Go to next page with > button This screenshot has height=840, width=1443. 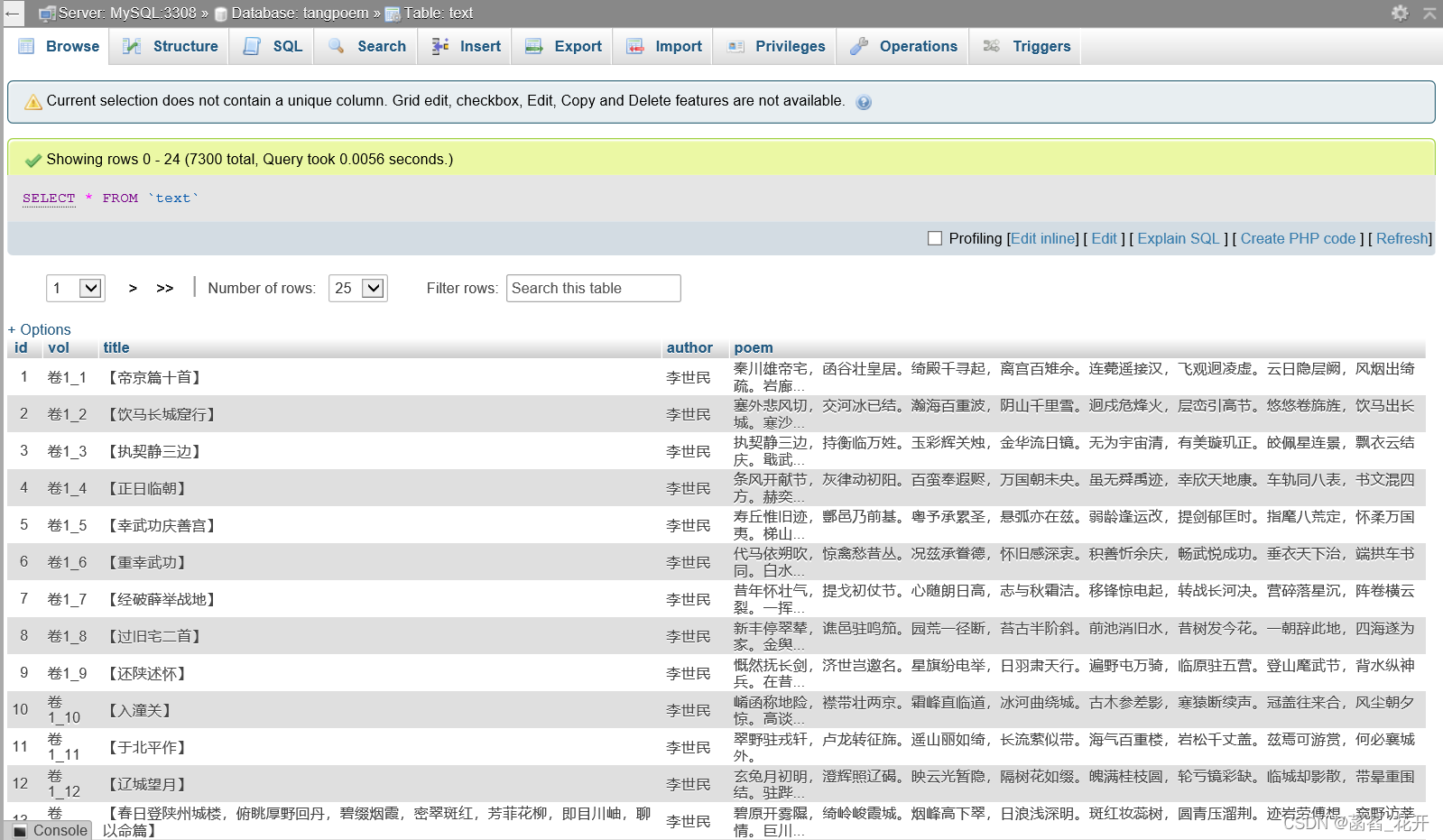tap(133, 288)
